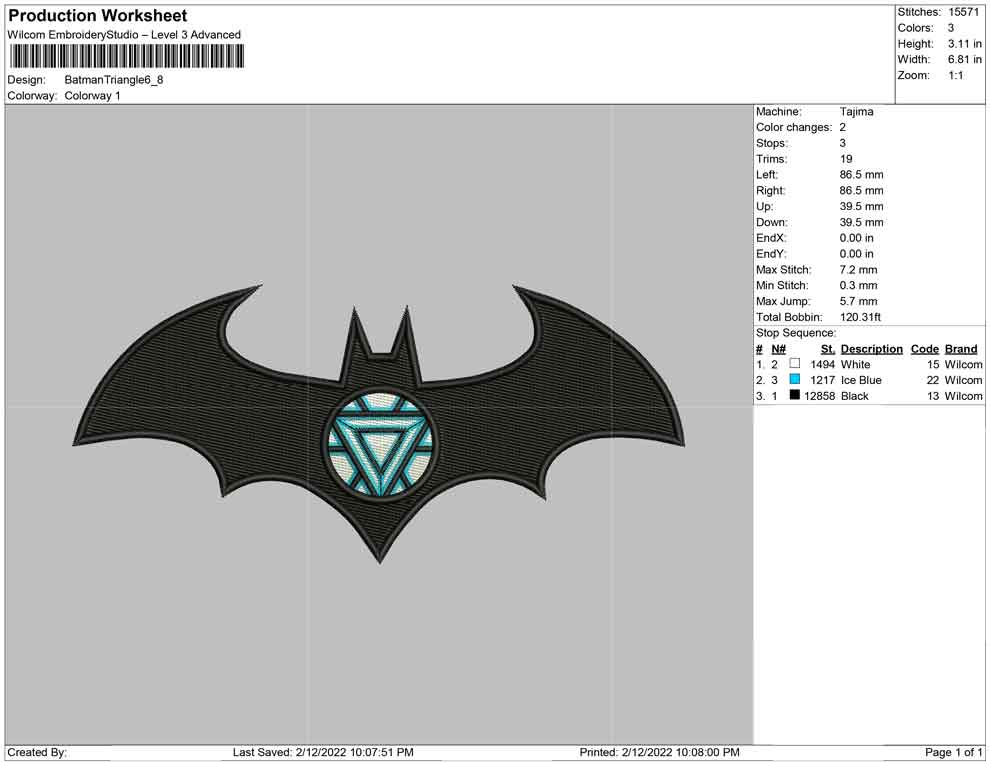Image resolution: width=990 pixels, height=762 pixels.
Task: Click the St. column header
Action: pos(827,349)
